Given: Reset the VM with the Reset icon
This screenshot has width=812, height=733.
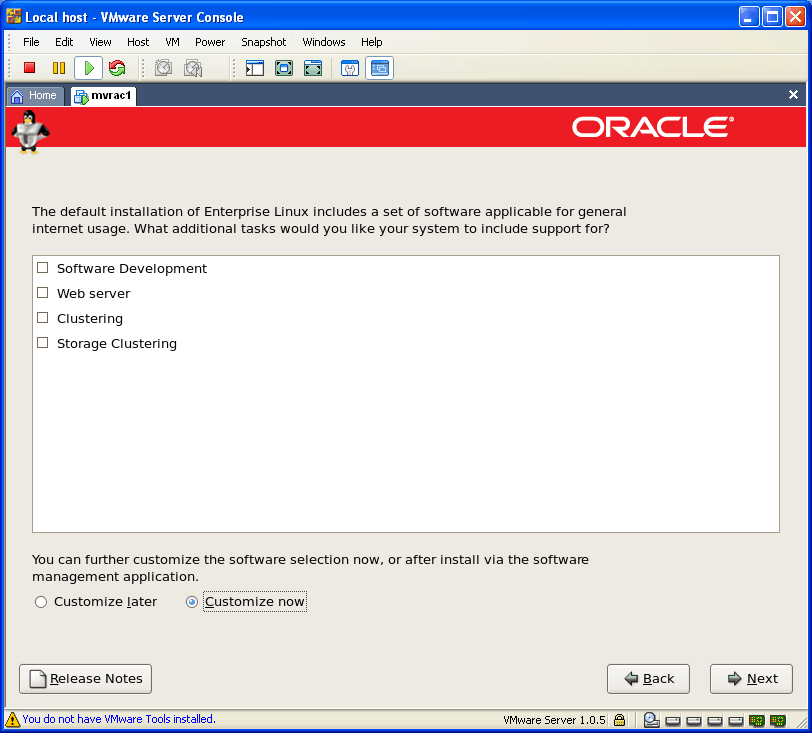Looking at the screenshot, I should [117, 68].
